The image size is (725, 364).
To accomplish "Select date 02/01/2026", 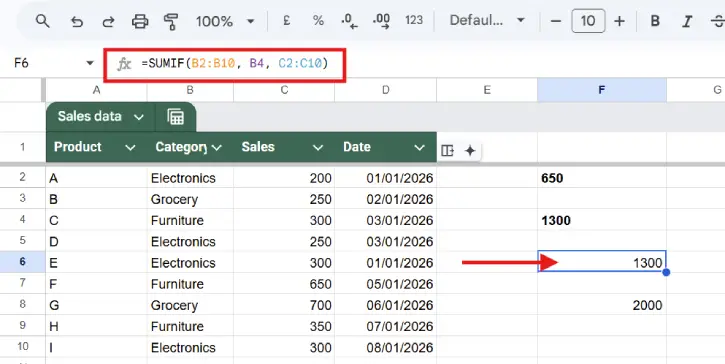I will tap(385, 199).
